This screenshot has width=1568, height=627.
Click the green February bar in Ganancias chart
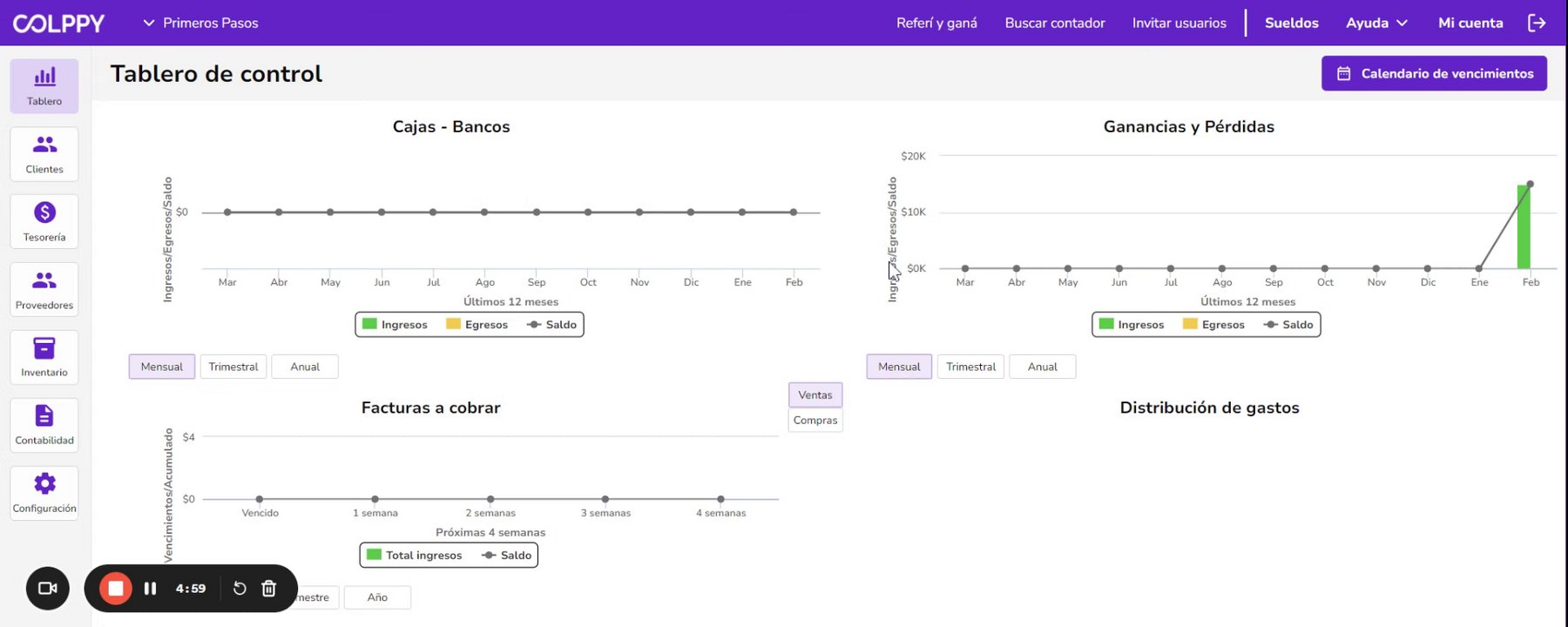pyautogui.click(x=1524, y=228)
